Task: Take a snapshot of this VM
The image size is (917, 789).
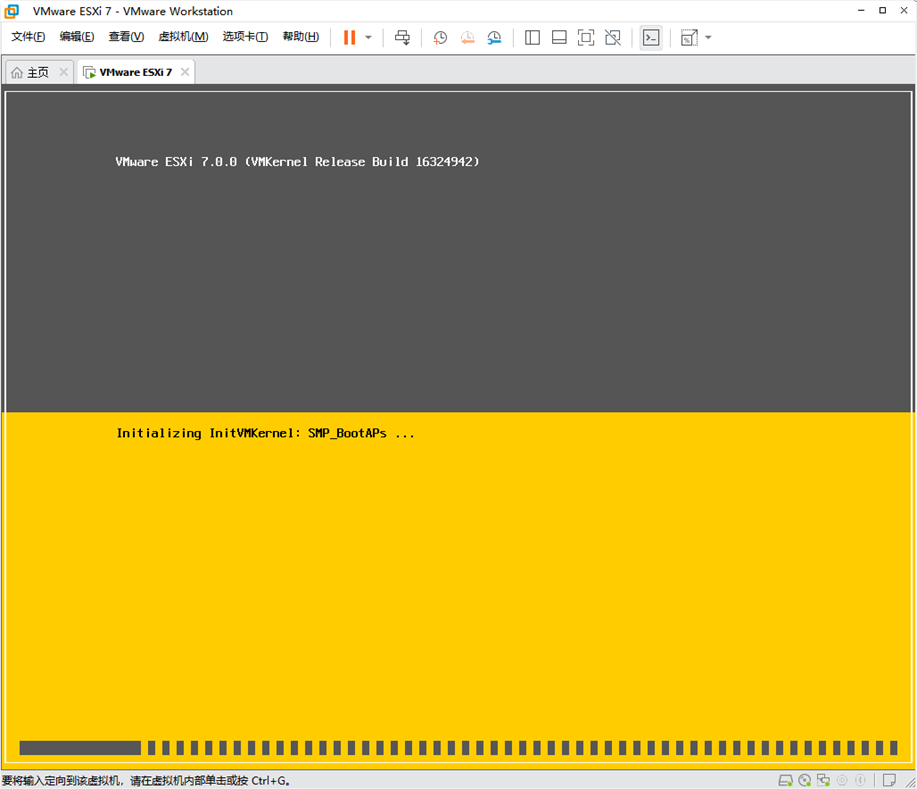Action: click(440, 37)
